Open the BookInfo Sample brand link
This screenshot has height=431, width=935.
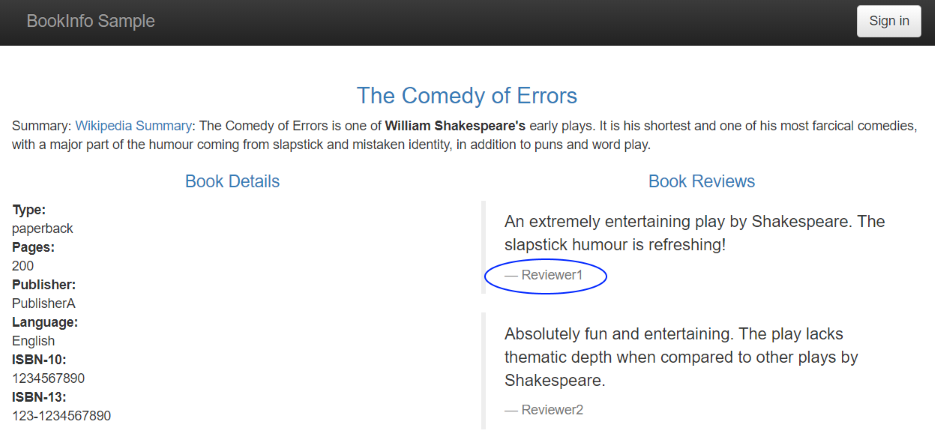(x=91, y=21)
